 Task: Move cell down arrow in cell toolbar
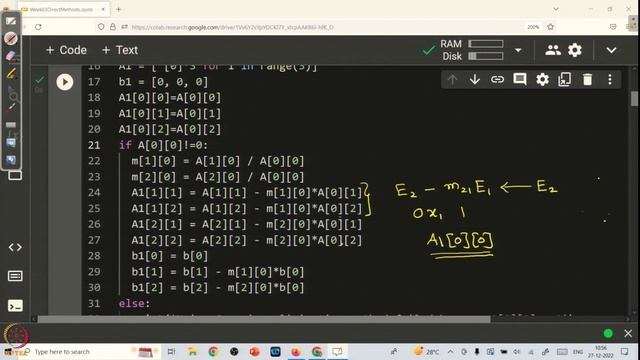[x=475, y=79]
